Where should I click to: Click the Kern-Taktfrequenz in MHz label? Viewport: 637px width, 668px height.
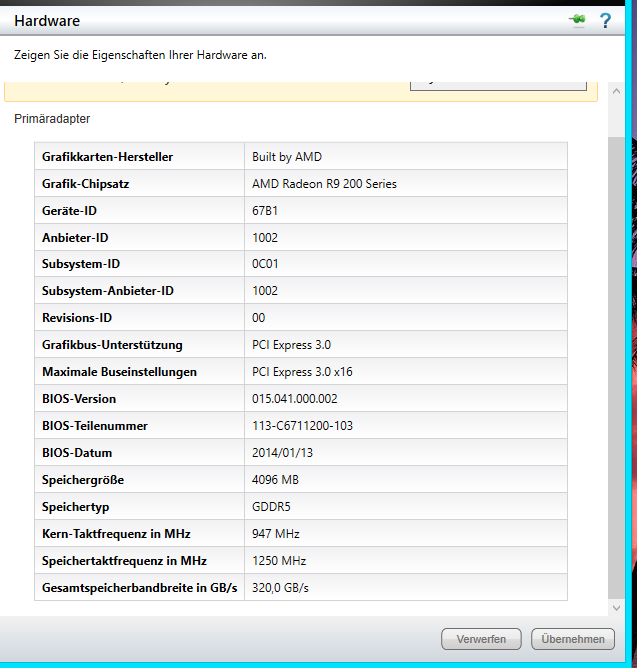pos(116,534)
